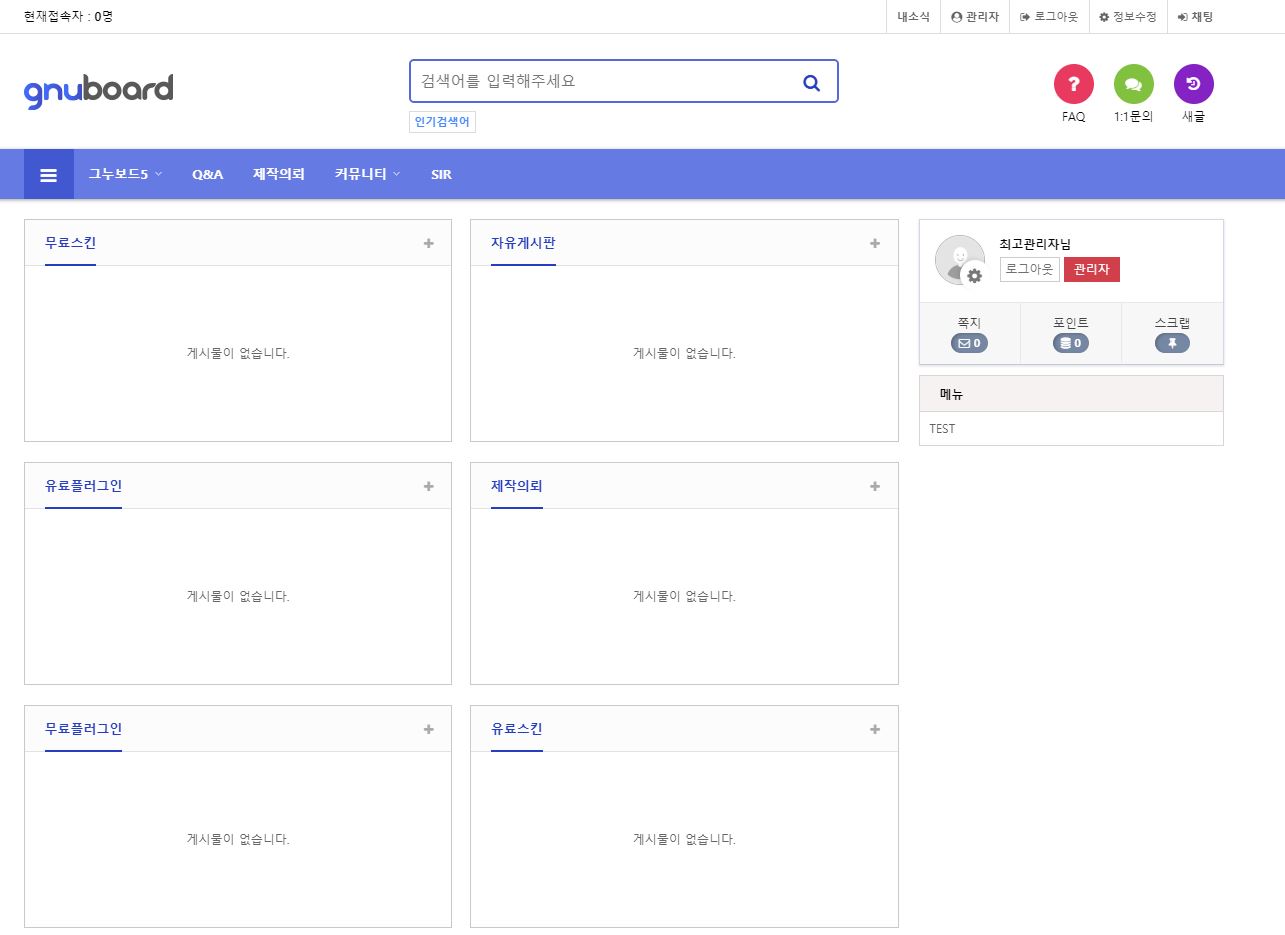Click the FAQ question mark icon
This screenshot has width=1285, height=935.
[1073, 84]
